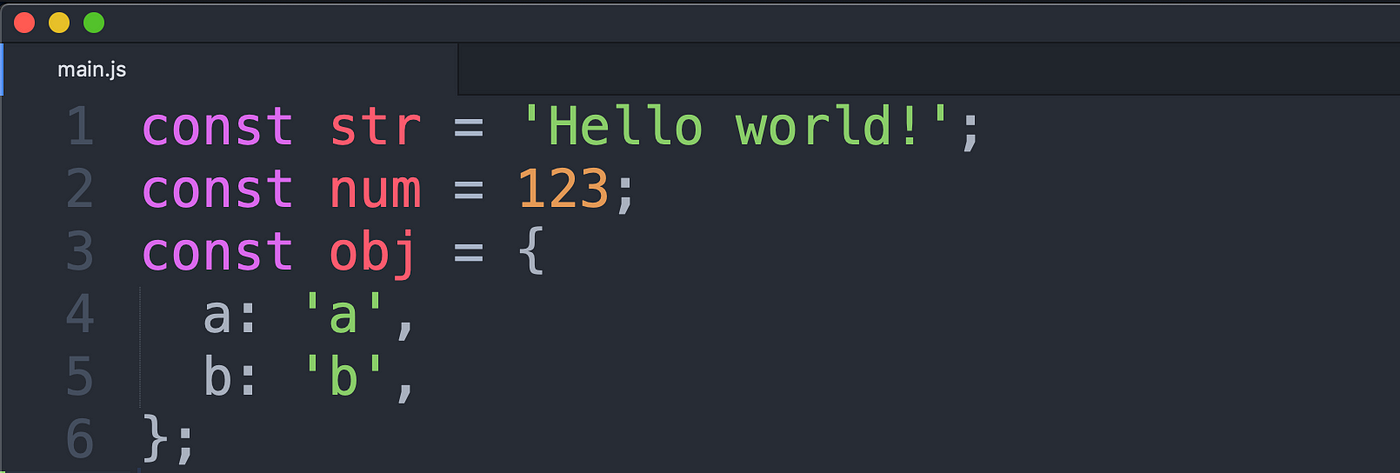Switch to the main.js tab
1400x473 pixels.
click(230, 70)
